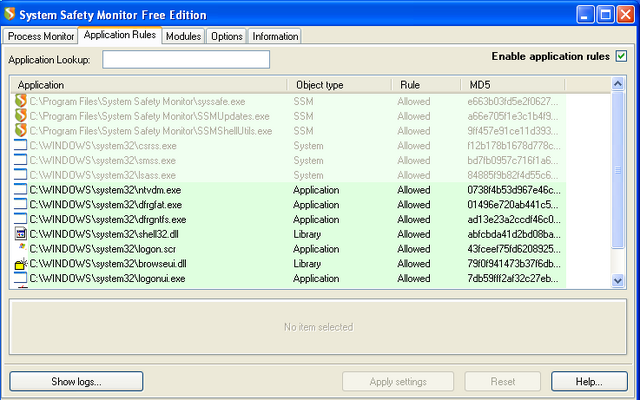Viewport: 640px width, 400px height.
Task: Click the logonui.exe window icon
Action: tap(20, 278)
